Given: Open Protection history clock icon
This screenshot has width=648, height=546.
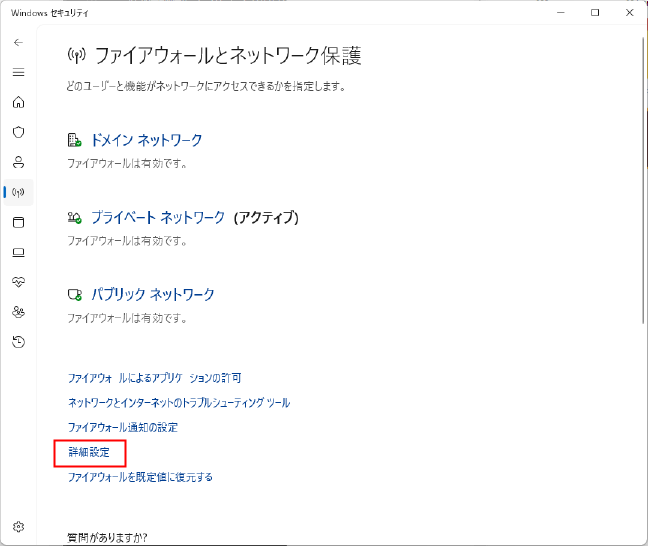Looking at the screenshot, I should (18, 342).
